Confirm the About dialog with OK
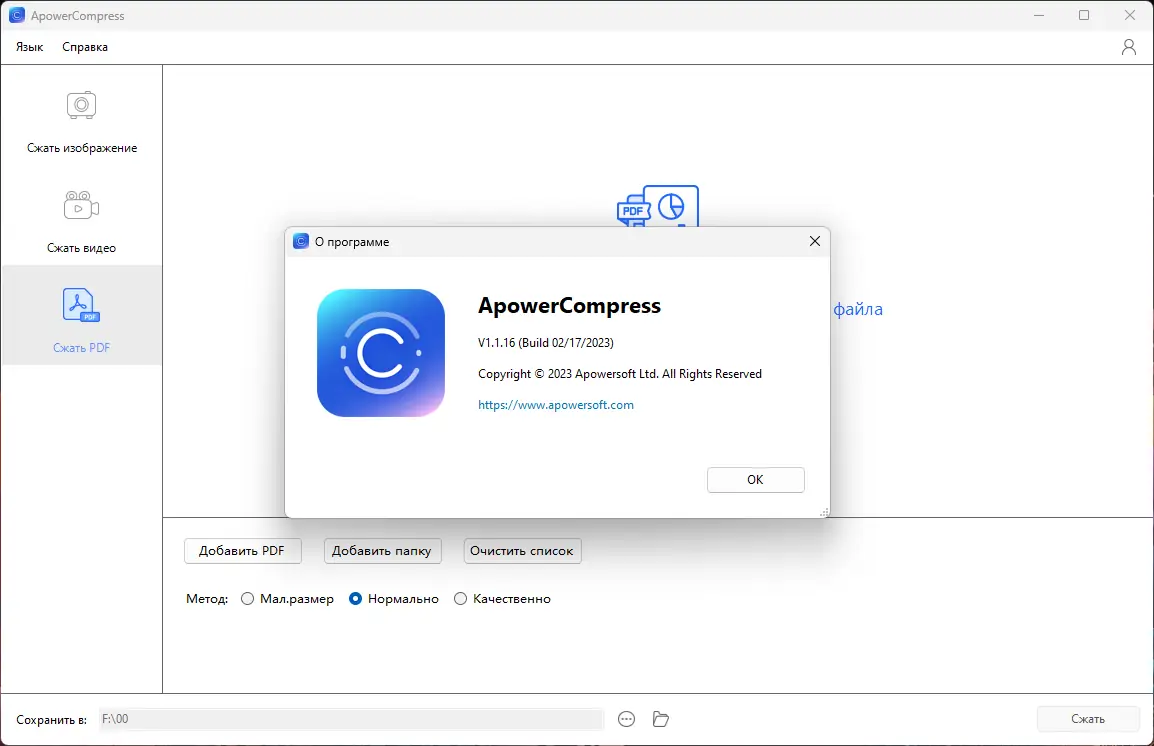 click(x=755, y=480)
